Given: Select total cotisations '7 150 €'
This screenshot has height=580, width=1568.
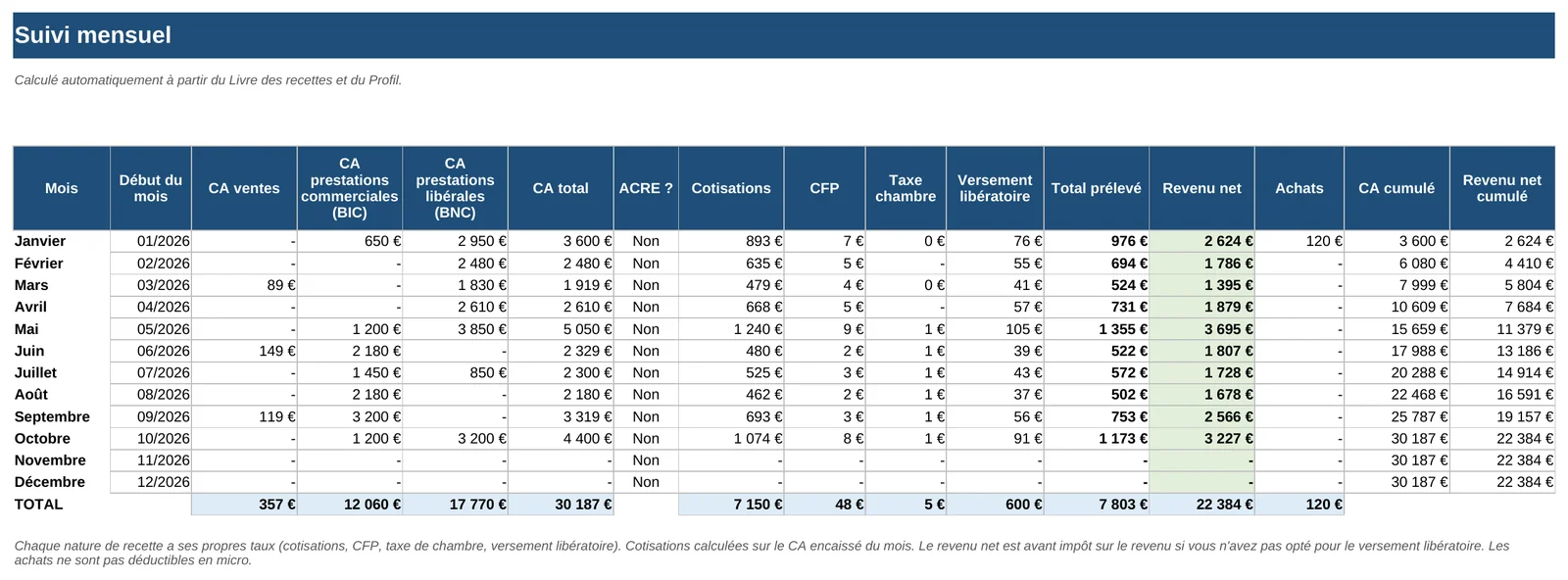Looking at the screenshot, I should (731, 505).
